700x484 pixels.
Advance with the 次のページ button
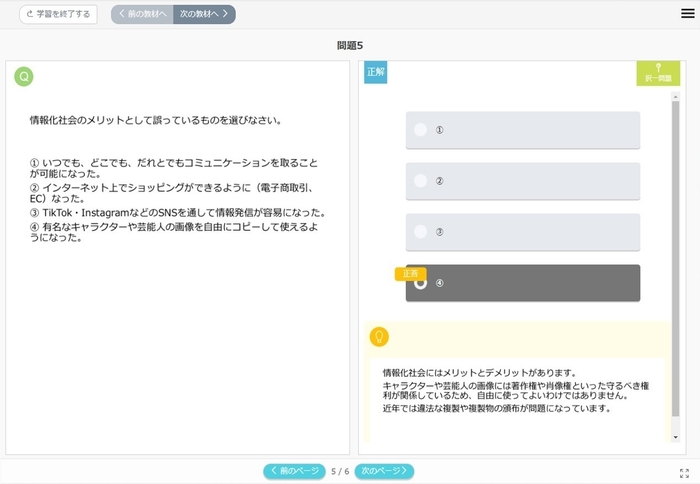384,471
